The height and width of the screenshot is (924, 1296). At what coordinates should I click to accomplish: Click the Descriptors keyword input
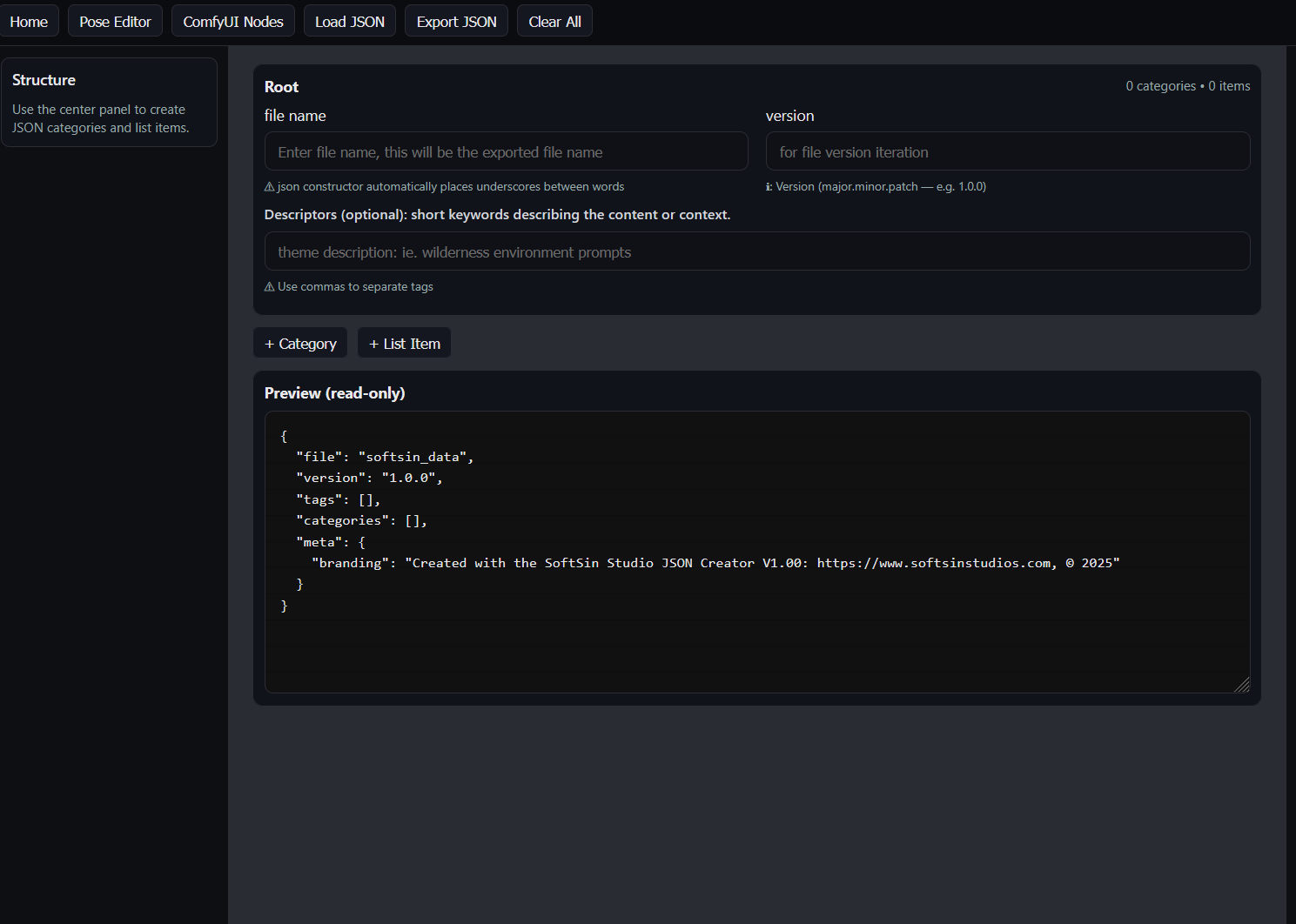(x=757, y=251)
